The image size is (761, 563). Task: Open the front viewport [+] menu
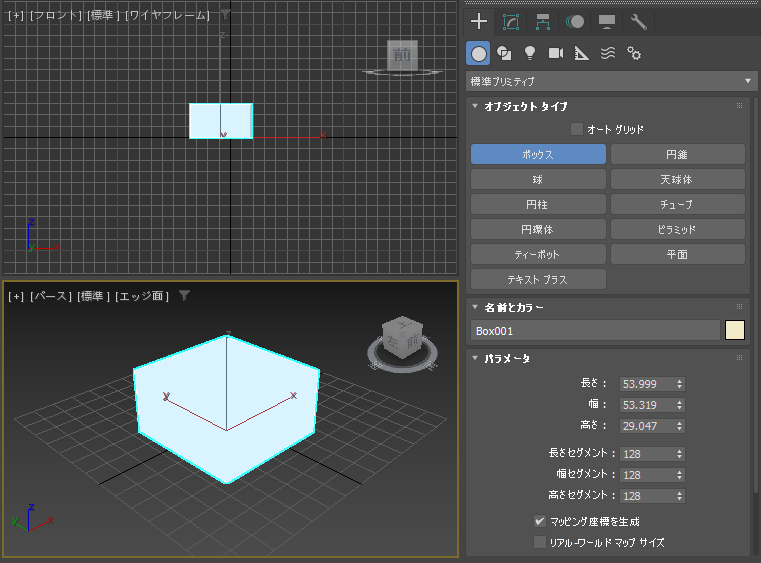pyautogui.click(x=16, y=16)
